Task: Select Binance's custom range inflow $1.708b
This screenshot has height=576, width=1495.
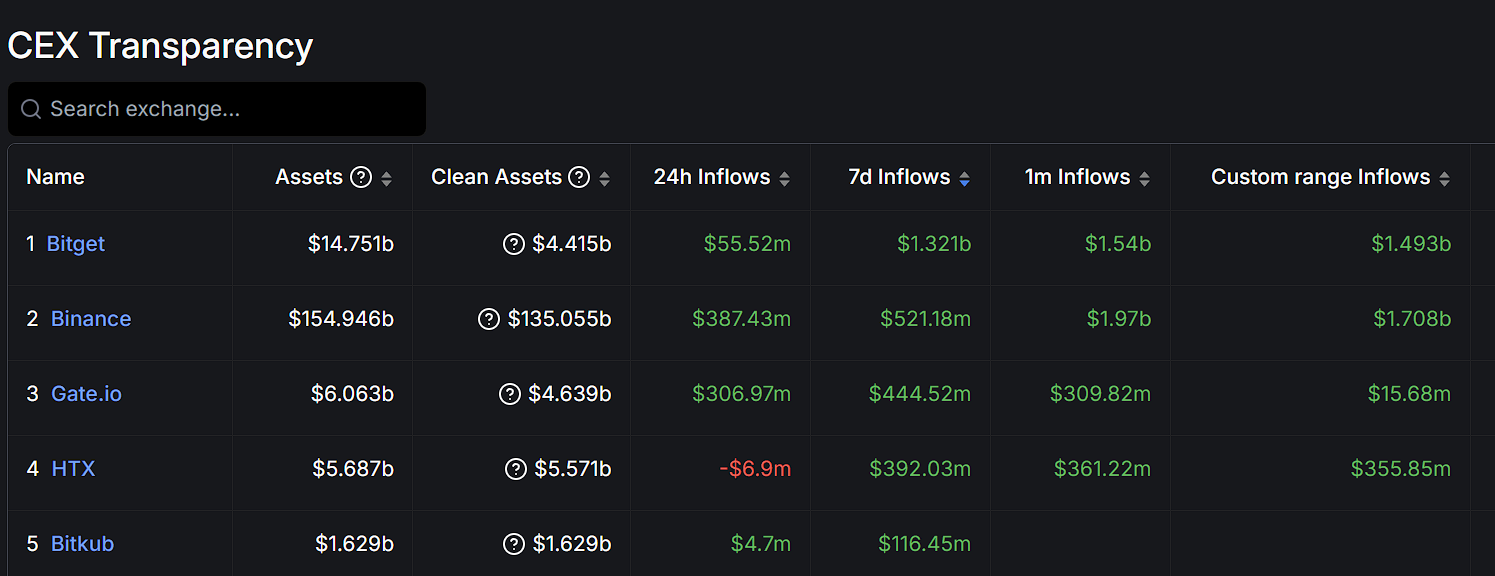Action: point(1412,319)
